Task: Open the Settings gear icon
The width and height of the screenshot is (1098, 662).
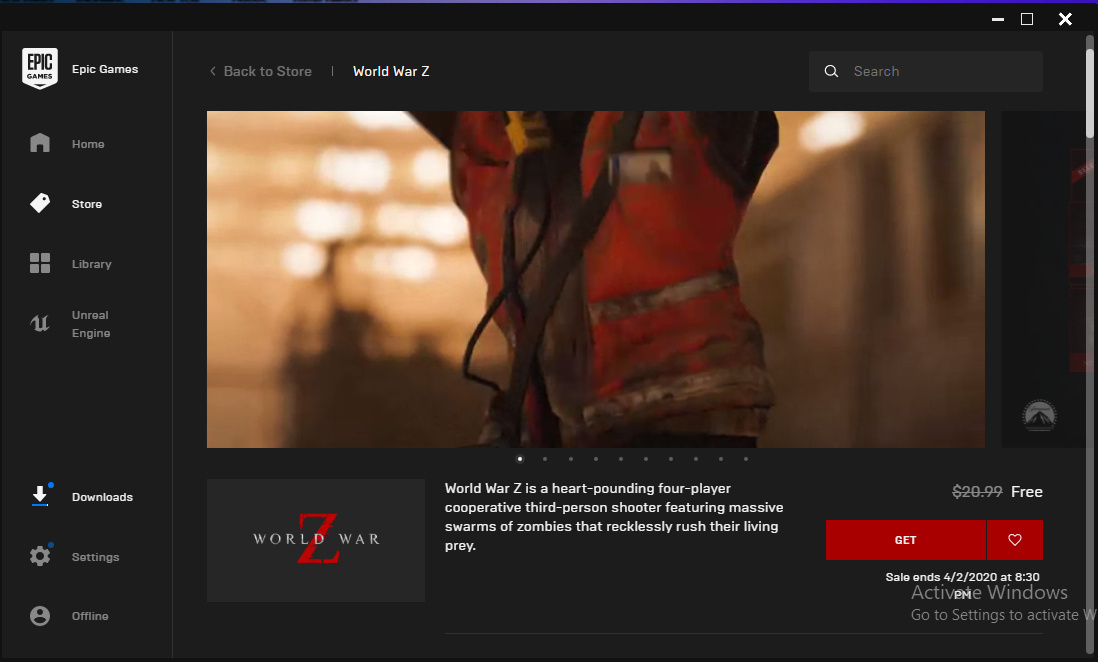Action: (x=40, y=556)
